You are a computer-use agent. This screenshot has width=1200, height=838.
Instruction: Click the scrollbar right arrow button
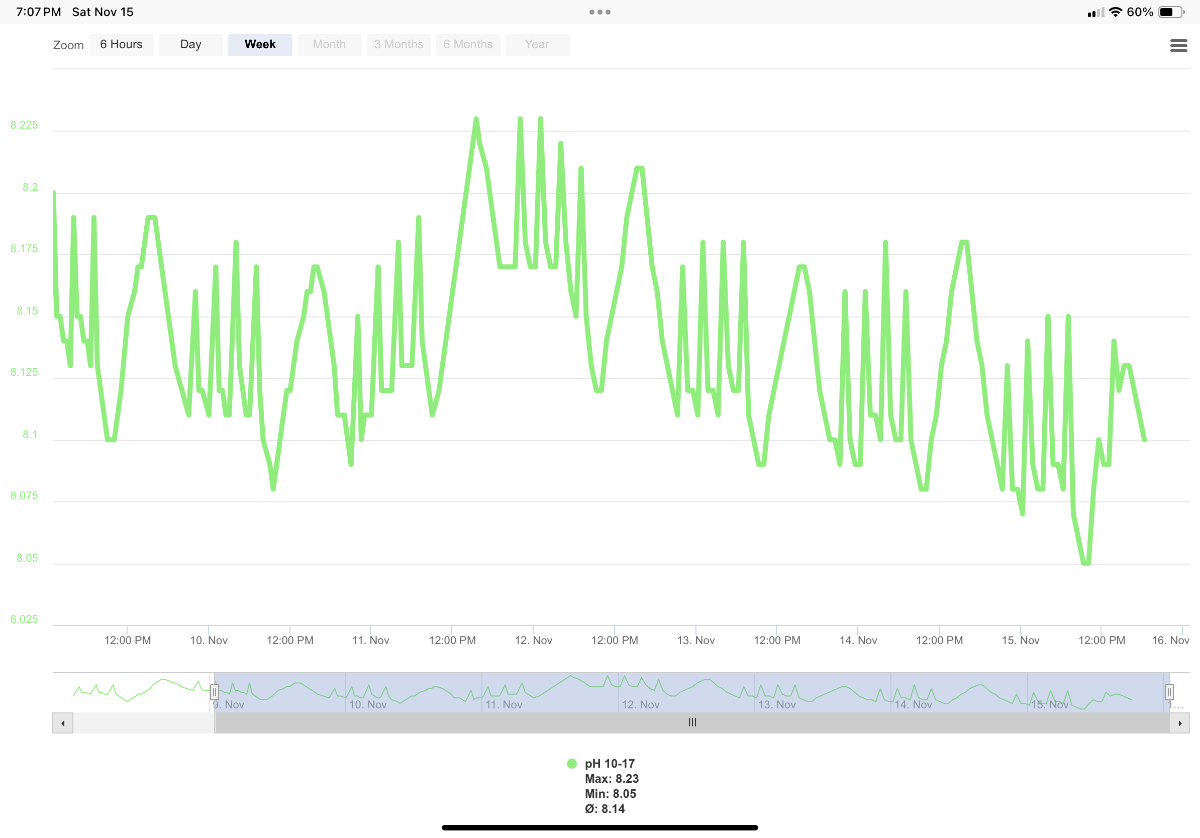tap(1178, 722)
